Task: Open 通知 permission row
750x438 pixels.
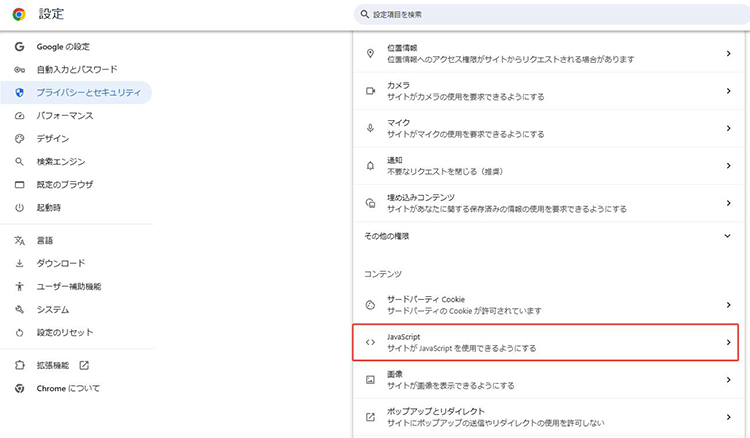Action: (549, 166)
